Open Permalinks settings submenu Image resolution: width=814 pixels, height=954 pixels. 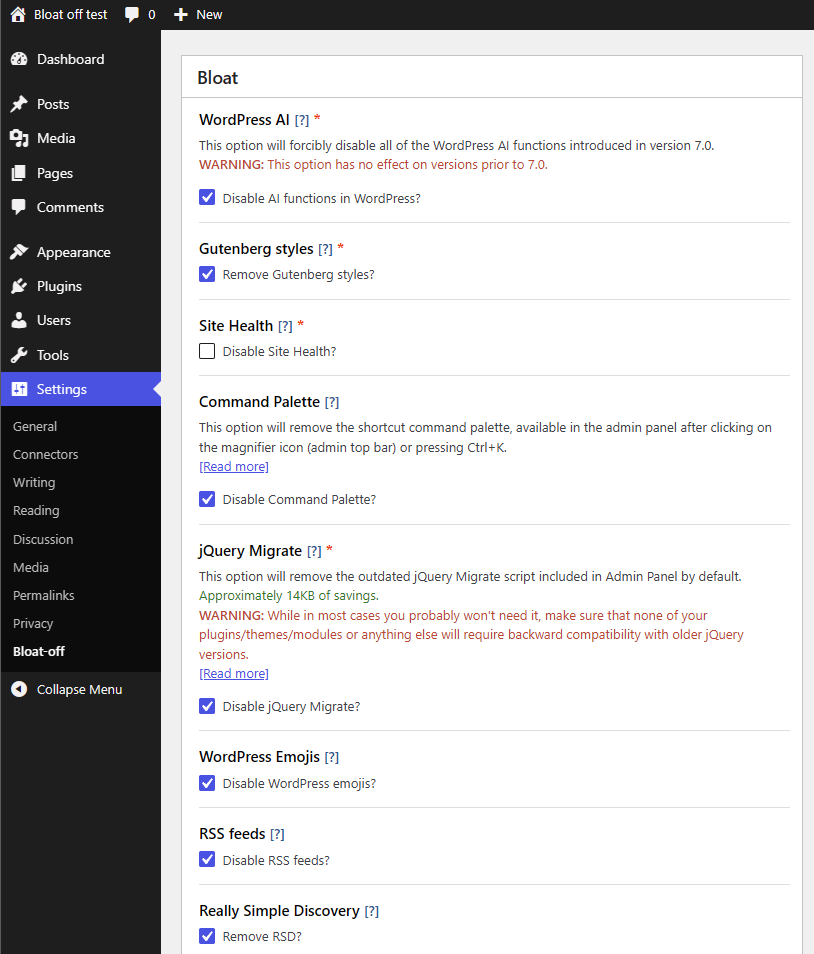click(44, 595)
